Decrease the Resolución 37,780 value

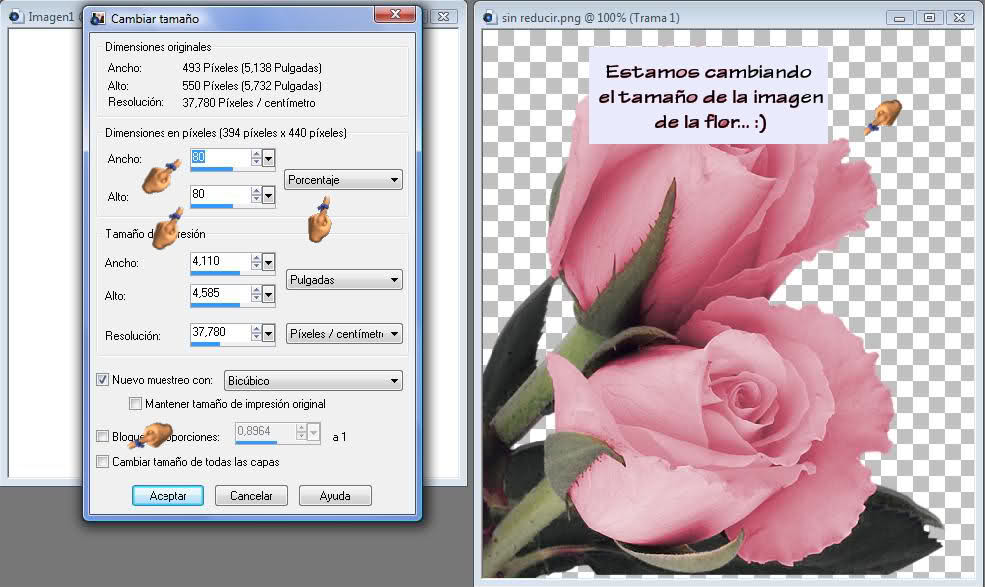tap(256, 337)
